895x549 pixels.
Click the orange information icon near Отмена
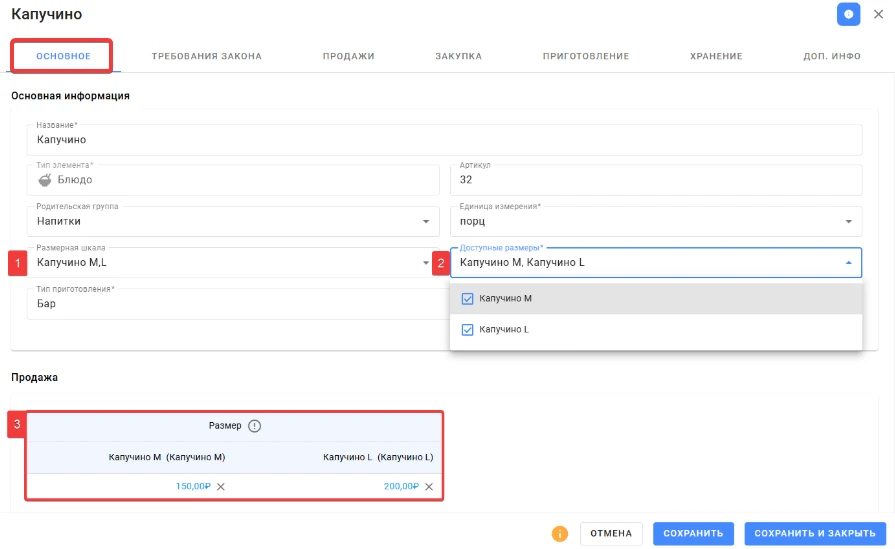pos(559,534)
